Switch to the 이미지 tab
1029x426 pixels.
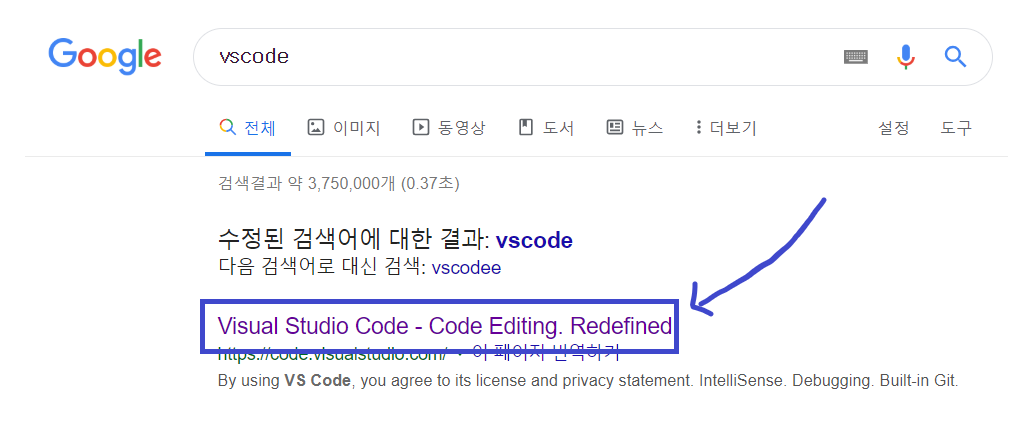click(x=344, y=127)
